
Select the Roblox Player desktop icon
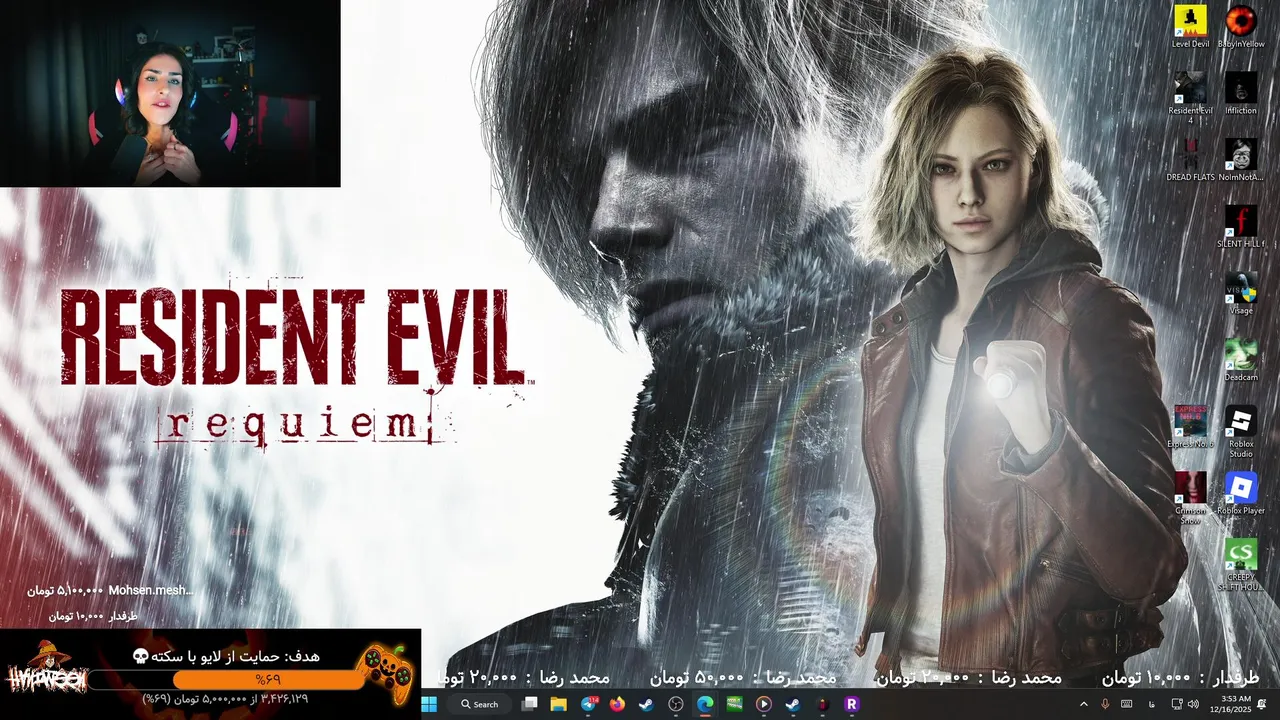tap(1241, 494)
